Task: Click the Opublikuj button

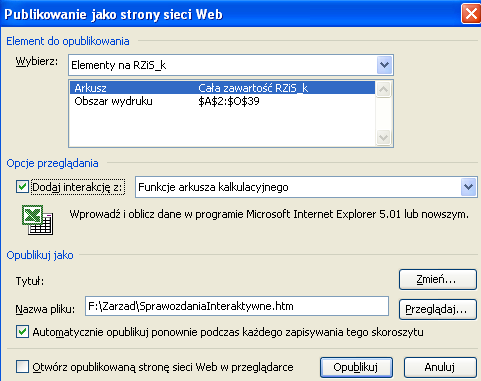Action: click(x=356, y=367)
